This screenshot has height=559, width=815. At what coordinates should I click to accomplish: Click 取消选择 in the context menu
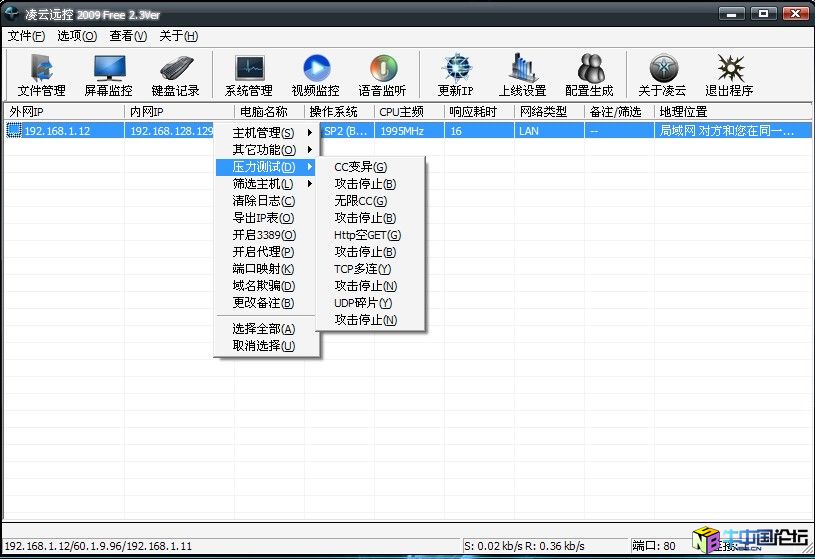pos(263,346)
